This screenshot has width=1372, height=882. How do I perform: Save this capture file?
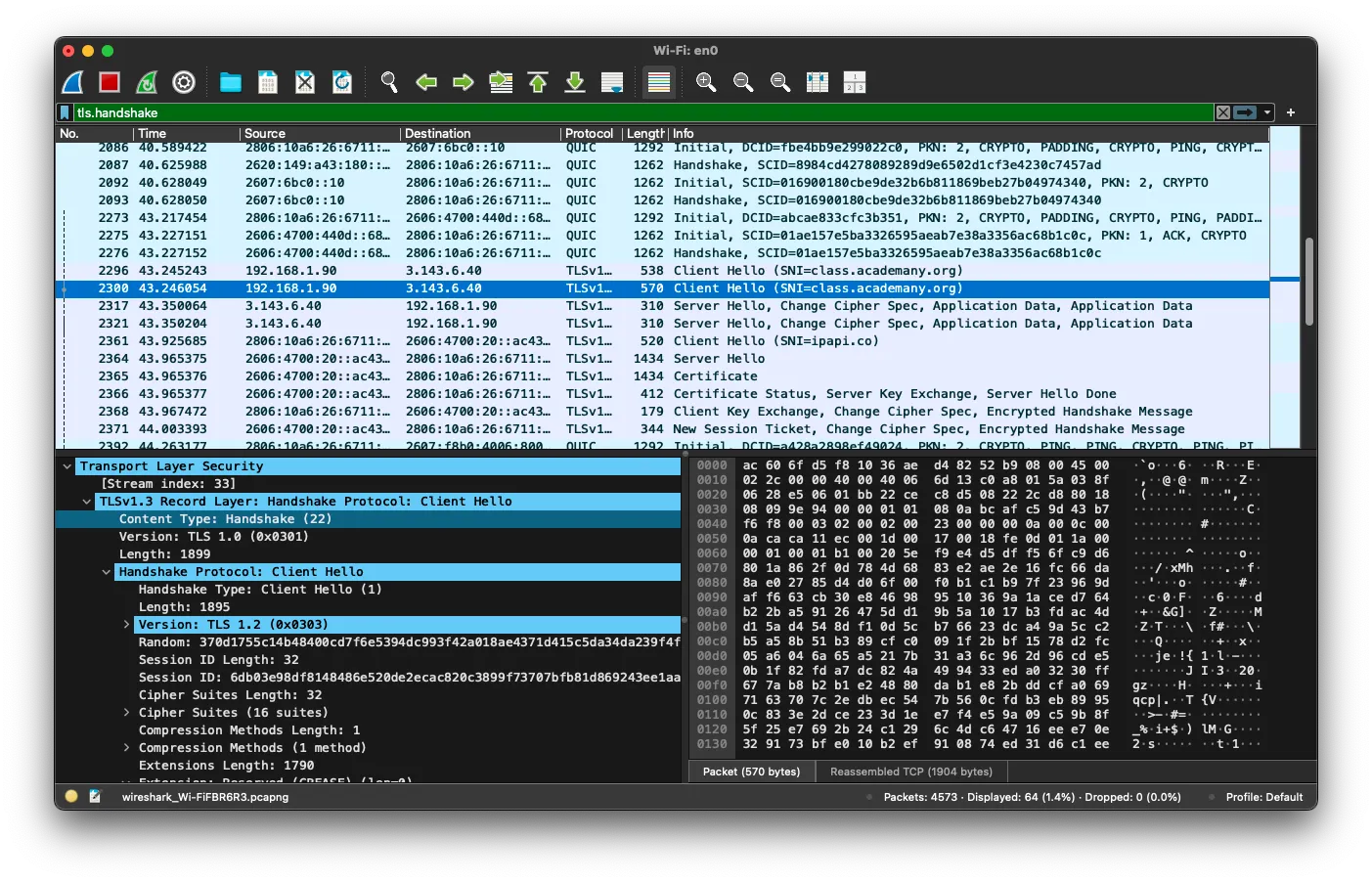(268, 83)
